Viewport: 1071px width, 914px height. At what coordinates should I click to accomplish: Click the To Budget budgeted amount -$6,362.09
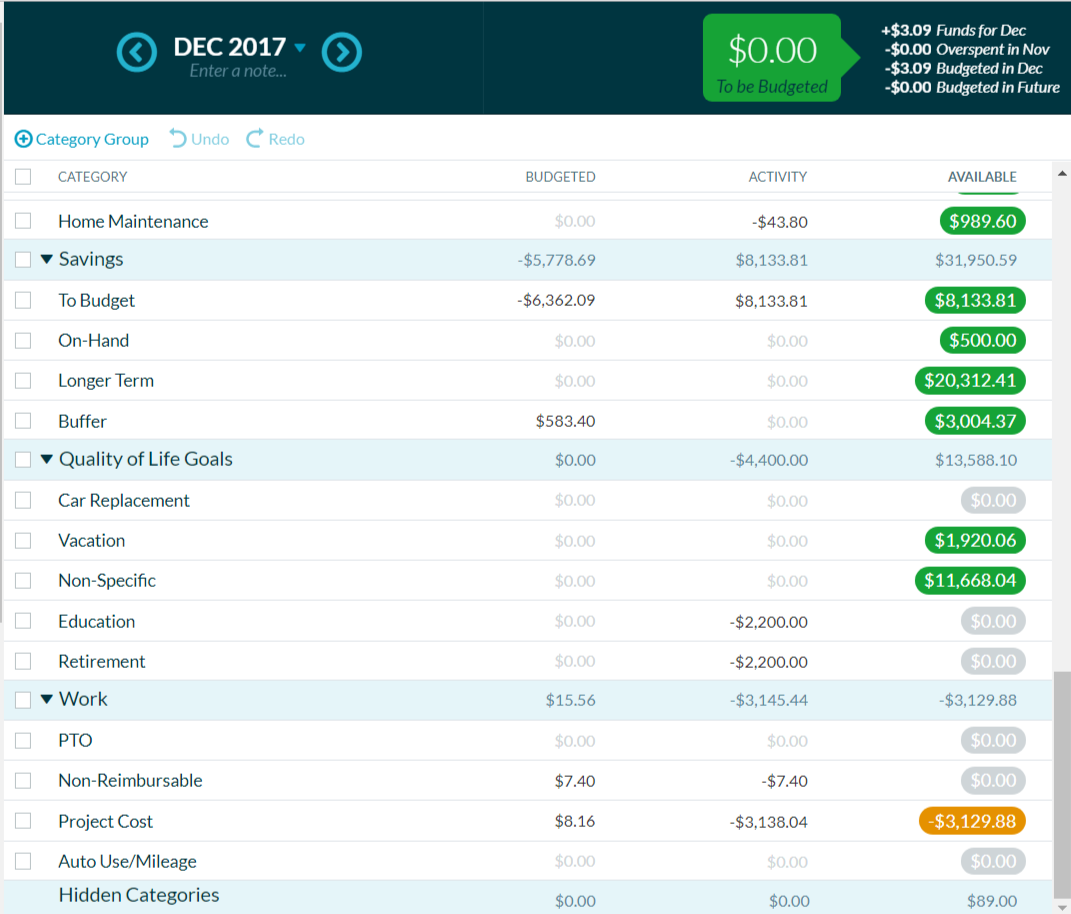(x=556, y=301)
